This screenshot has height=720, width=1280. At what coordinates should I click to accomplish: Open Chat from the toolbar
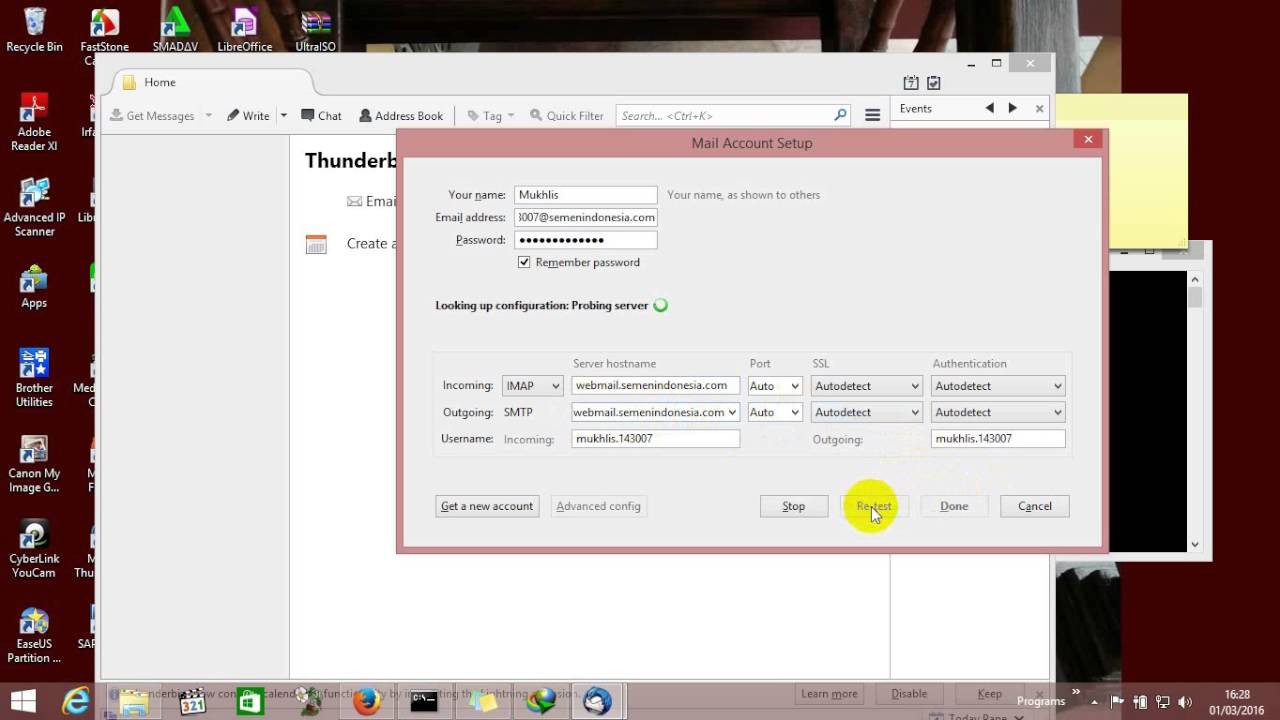pos(321,115)
